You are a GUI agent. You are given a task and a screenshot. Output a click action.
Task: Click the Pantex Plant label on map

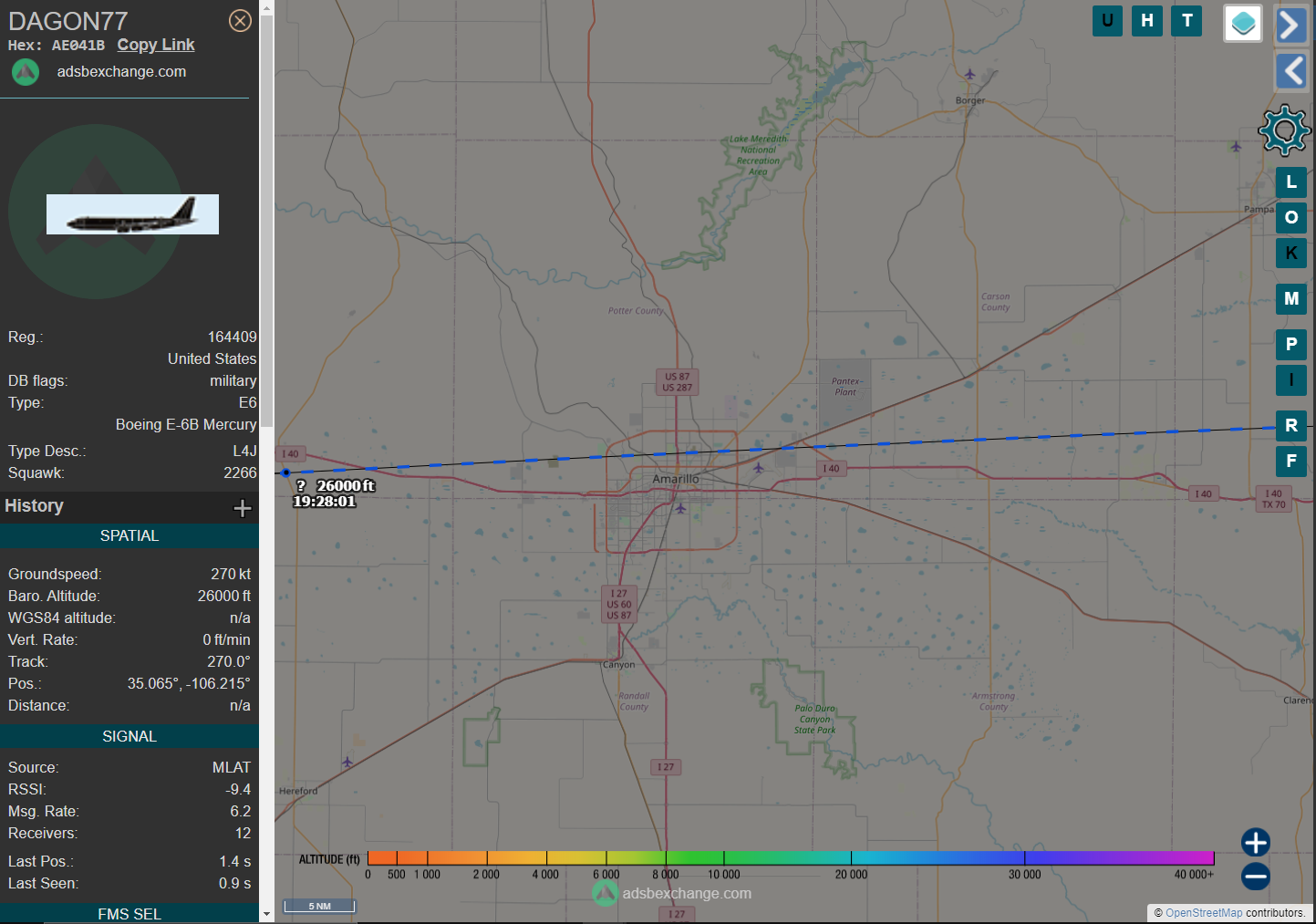(846, 387)
